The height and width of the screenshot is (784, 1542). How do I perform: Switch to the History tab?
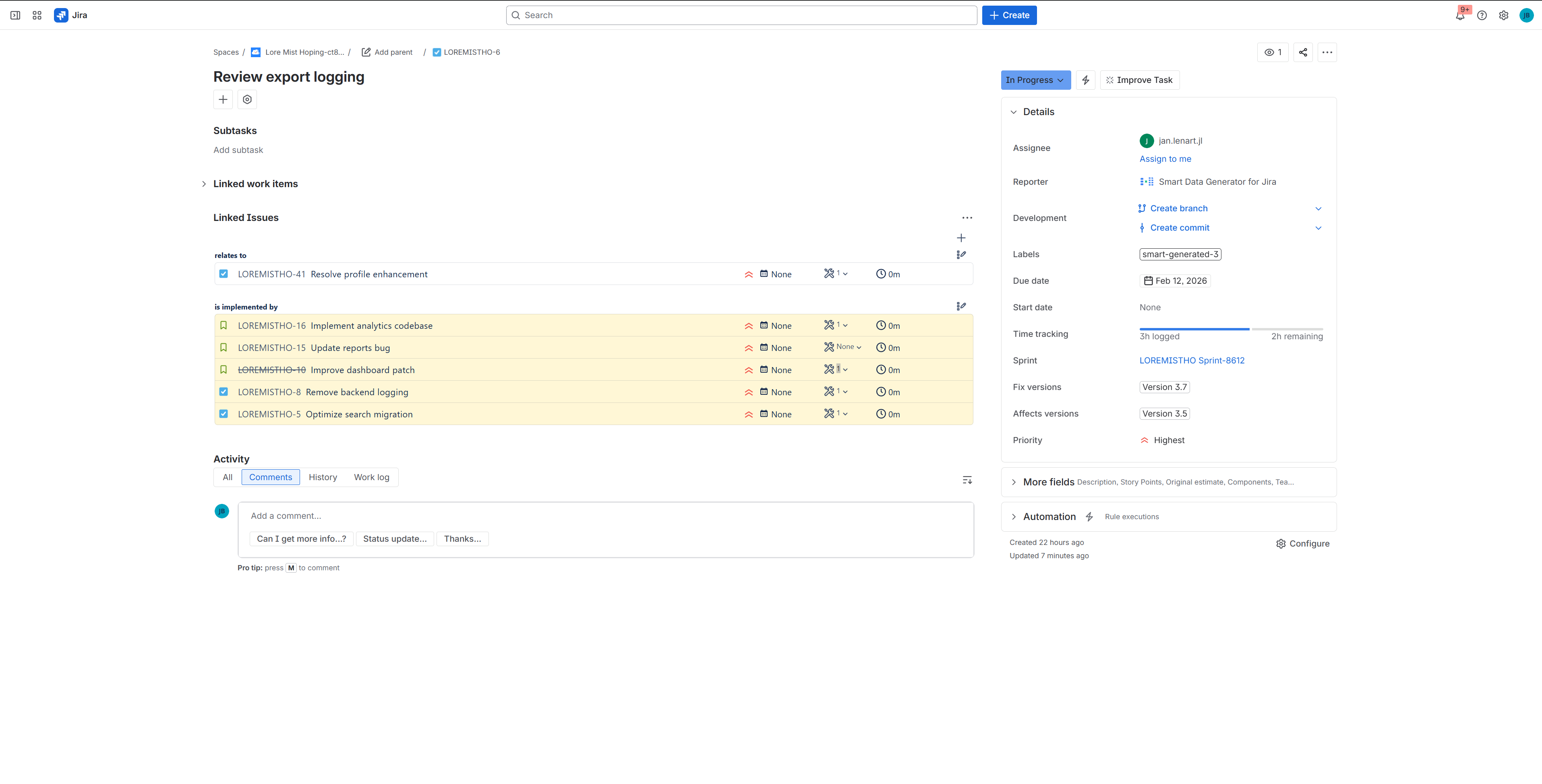pyautogui.click(x=323, y=477)
